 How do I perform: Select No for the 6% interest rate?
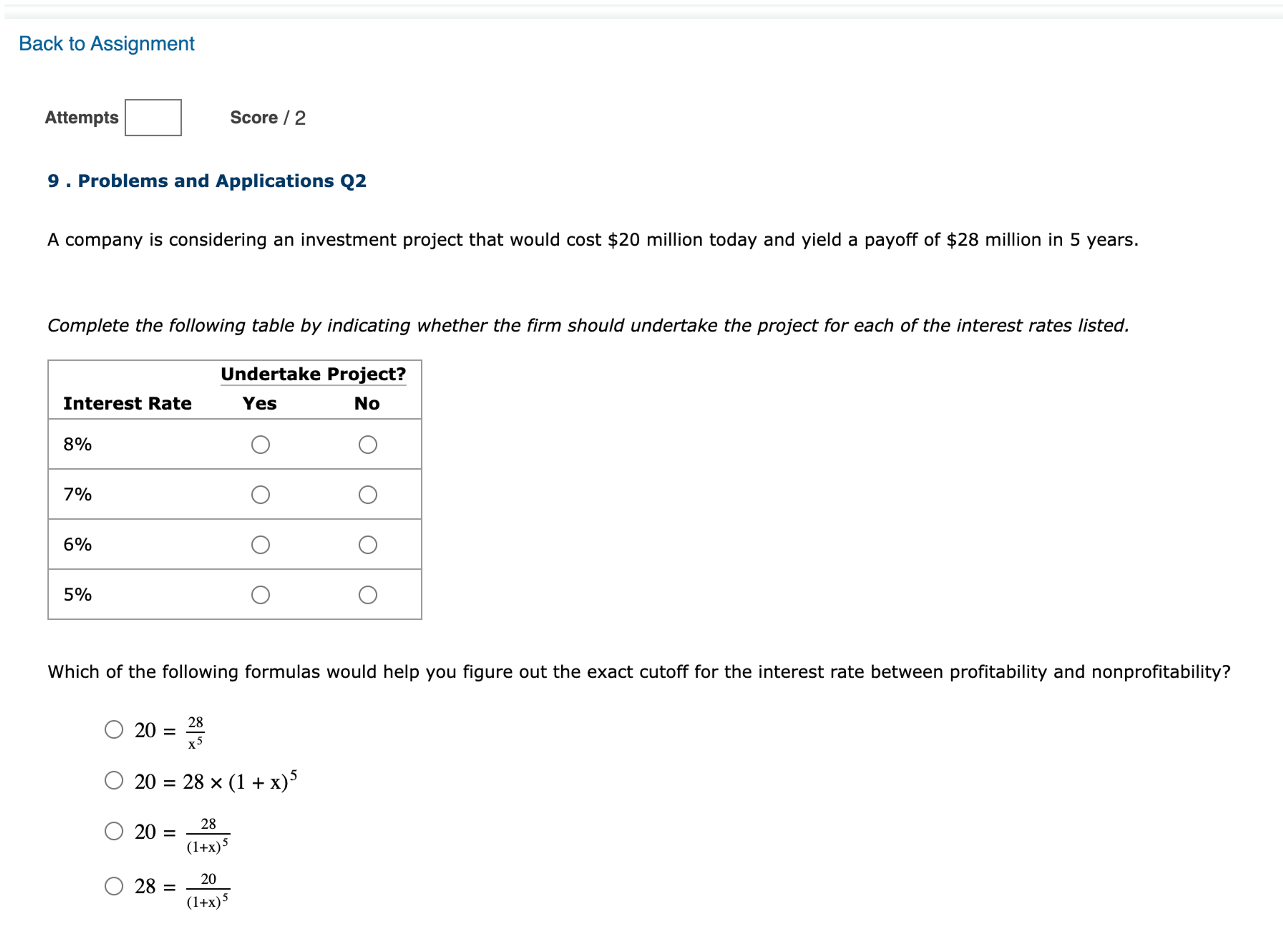368,545
